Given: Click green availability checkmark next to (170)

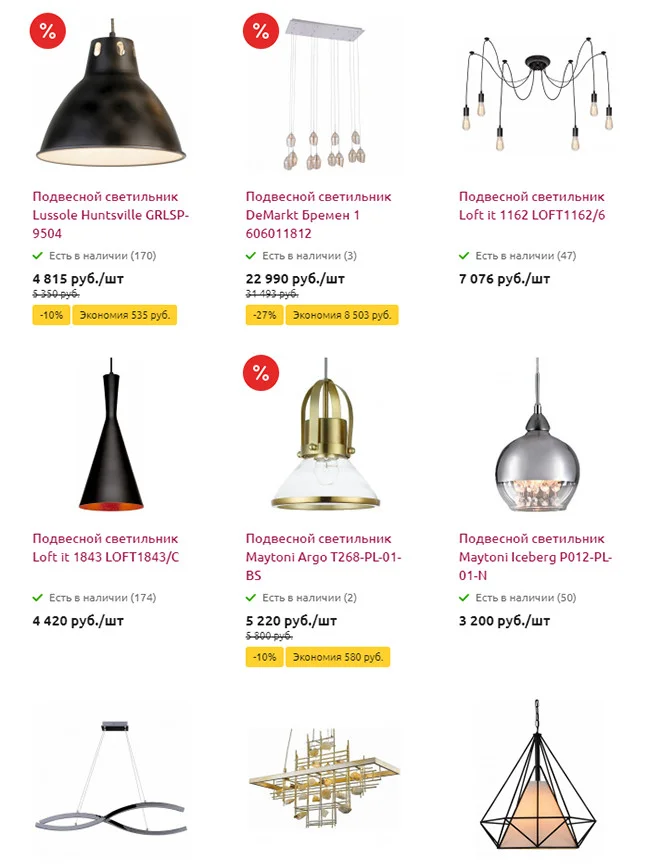Looking at the screenshot, I should tap(38, 255).
